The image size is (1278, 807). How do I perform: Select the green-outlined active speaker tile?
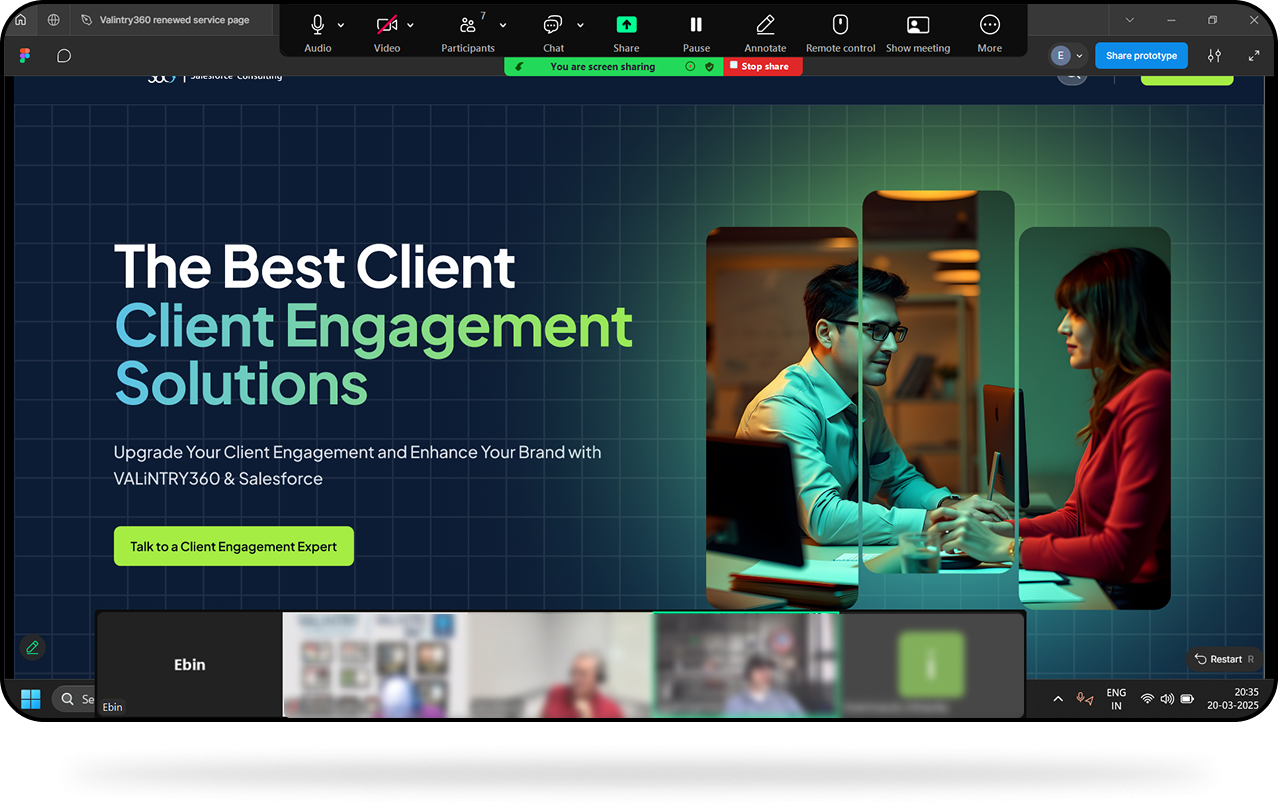tap(746, 664)
